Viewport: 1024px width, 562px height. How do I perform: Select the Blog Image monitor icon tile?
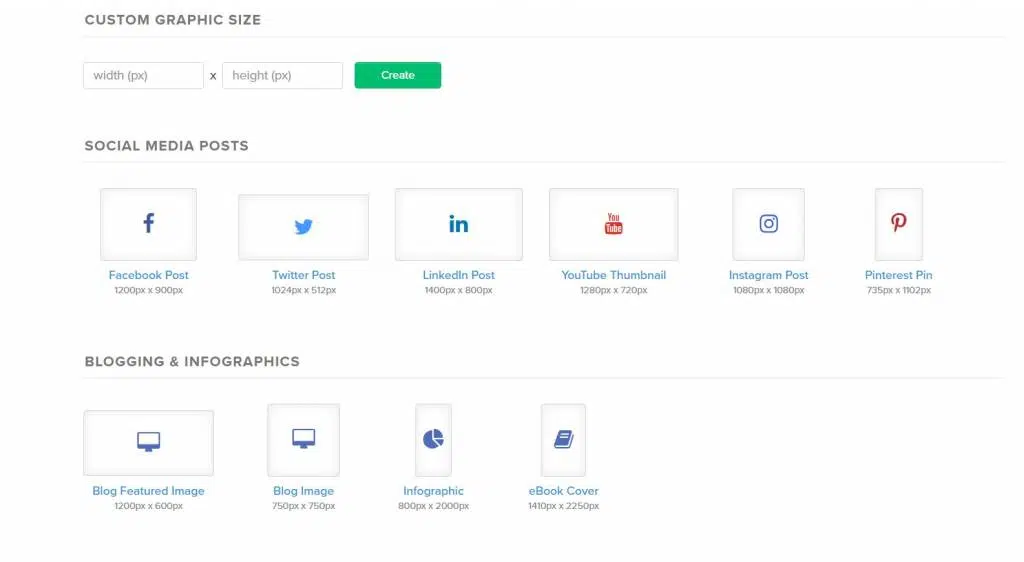click(x=303, y=440)
